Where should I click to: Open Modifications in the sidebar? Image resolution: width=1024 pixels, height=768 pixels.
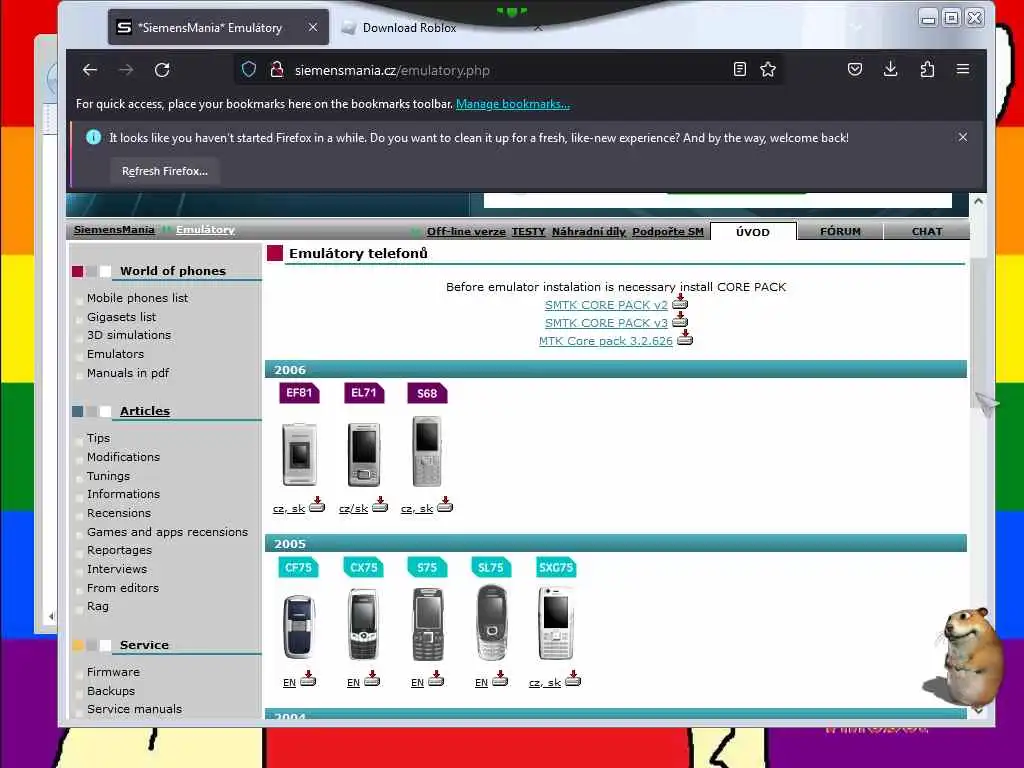pos(123,457)
